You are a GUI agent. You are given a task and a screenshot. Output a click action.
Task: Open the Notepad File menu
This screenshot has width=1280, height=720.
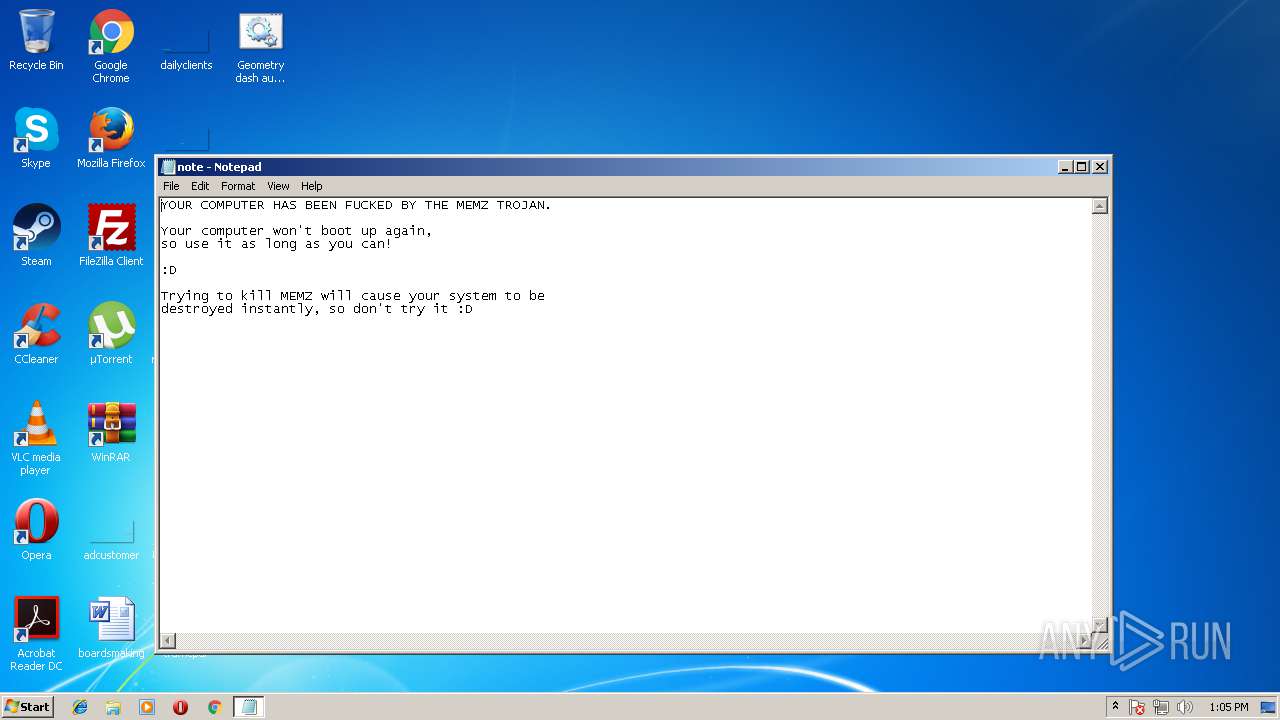(171, 186)
